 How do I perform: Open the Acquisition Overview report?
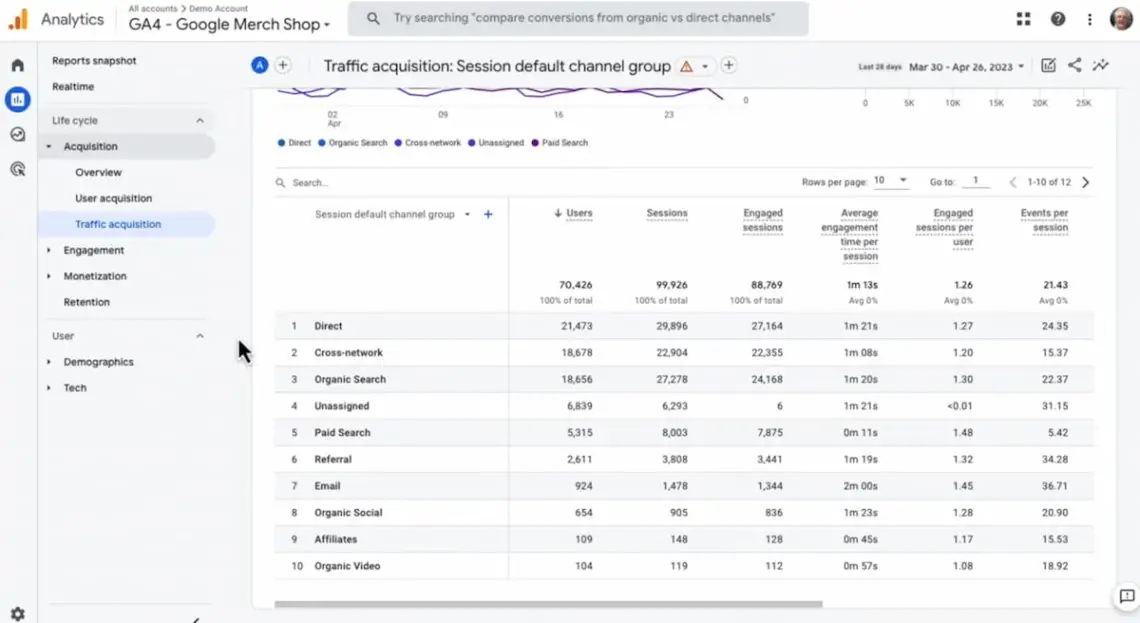point(98,172)
